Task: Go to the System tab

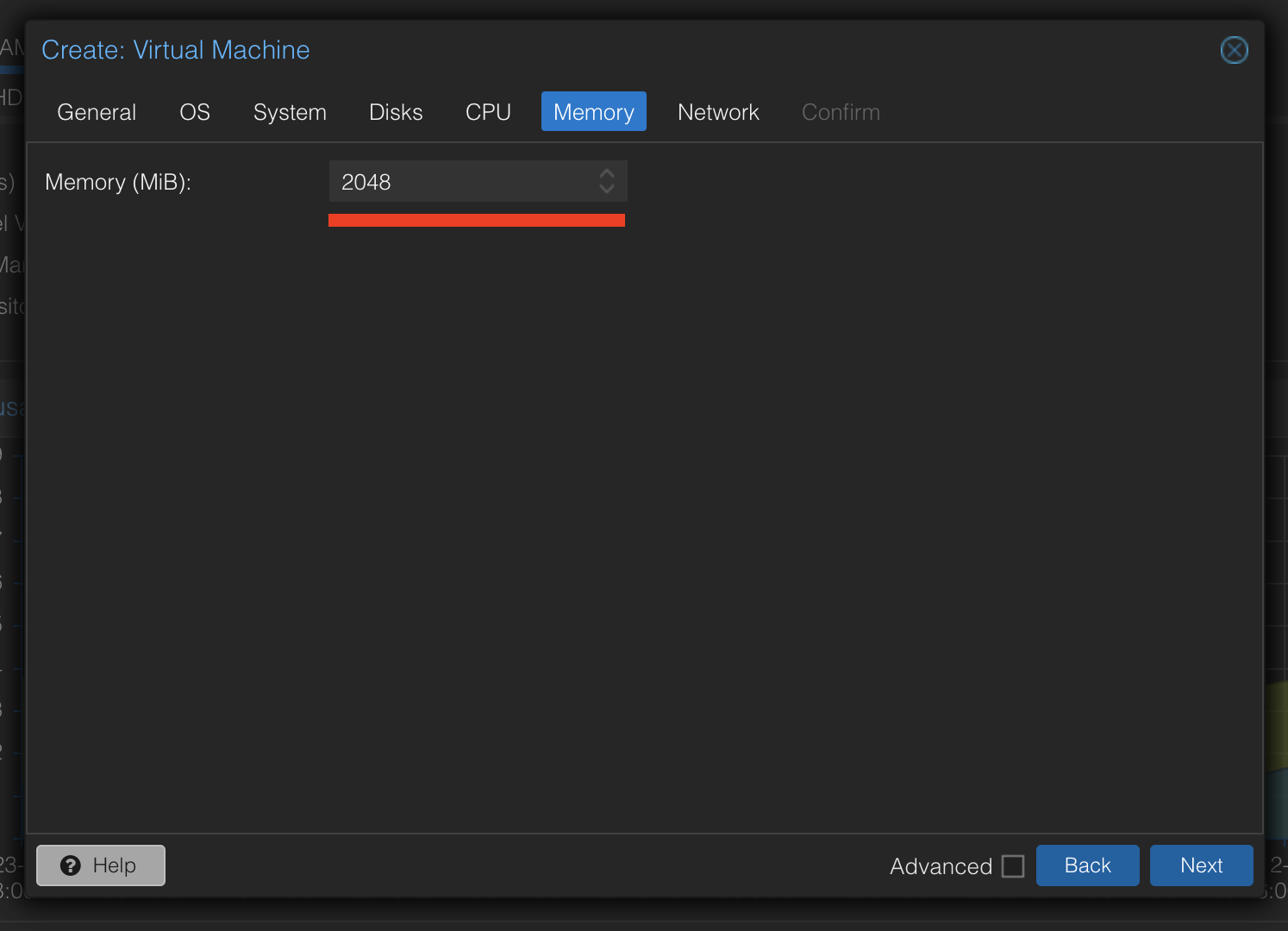Action: click(290, 112)
